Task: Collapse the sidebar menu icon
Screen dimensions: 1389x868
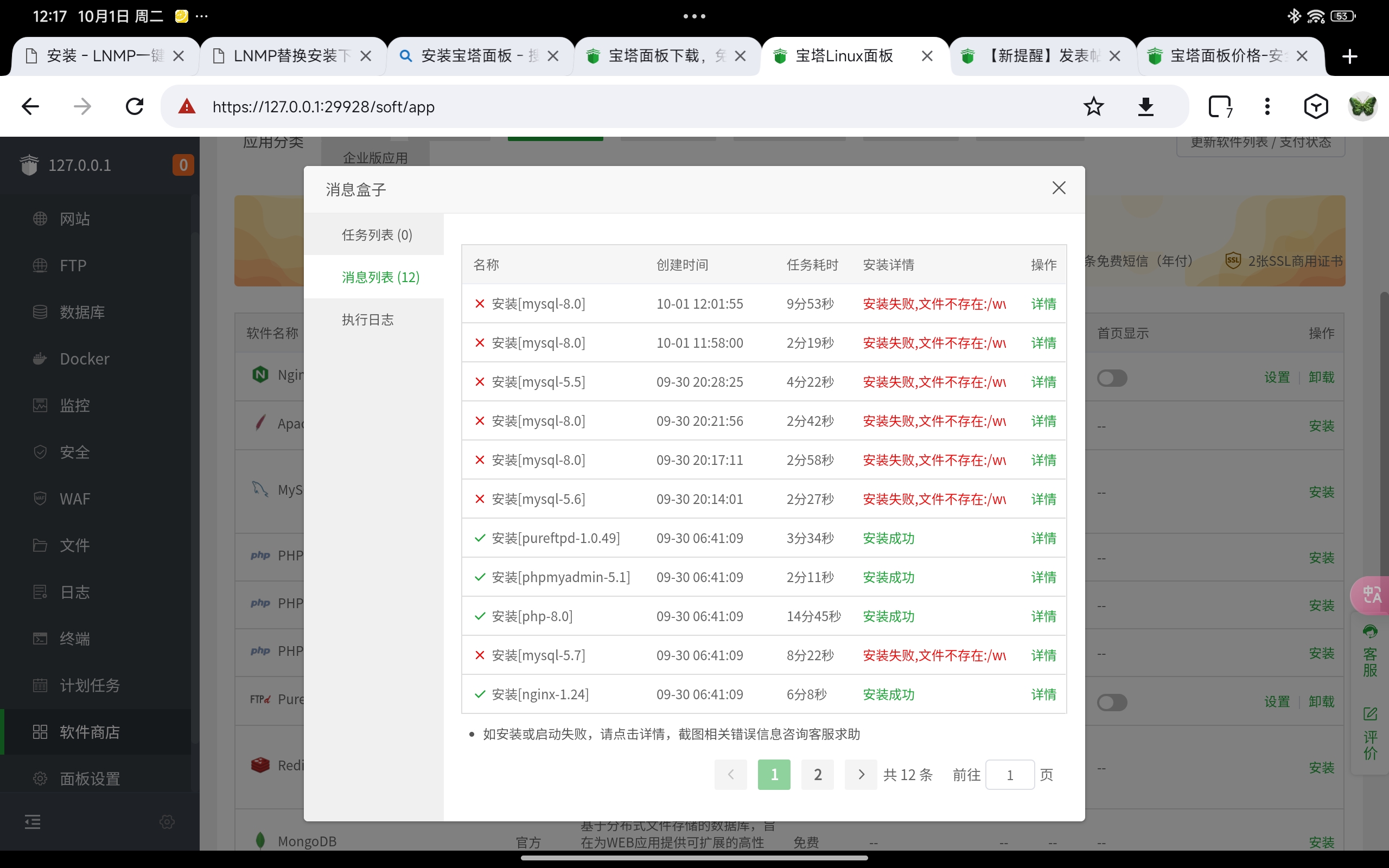Action: click(x=33, y=822)
